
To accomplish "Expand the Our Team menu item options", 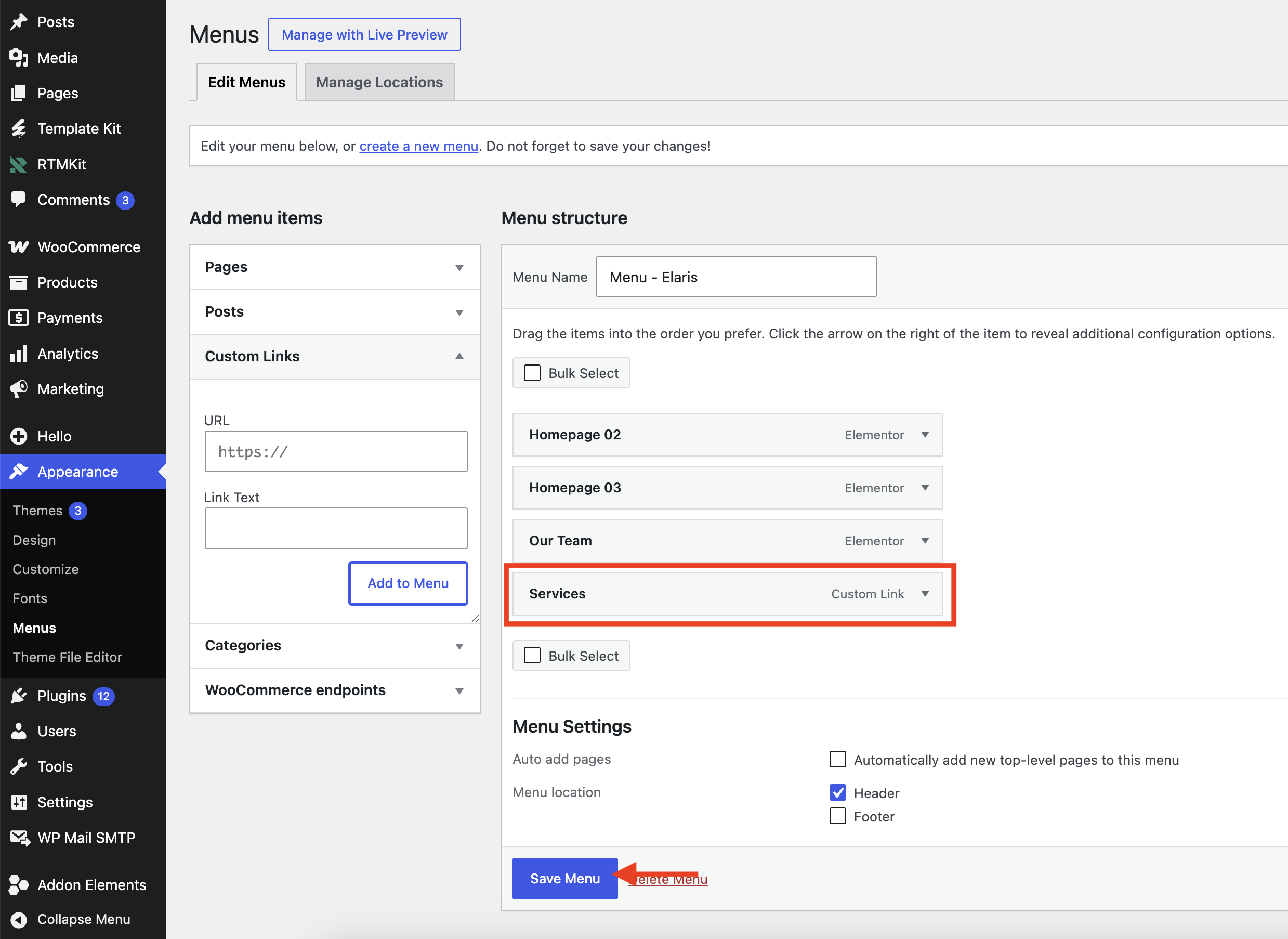I will pyautogui.click(x=925, y=541).
